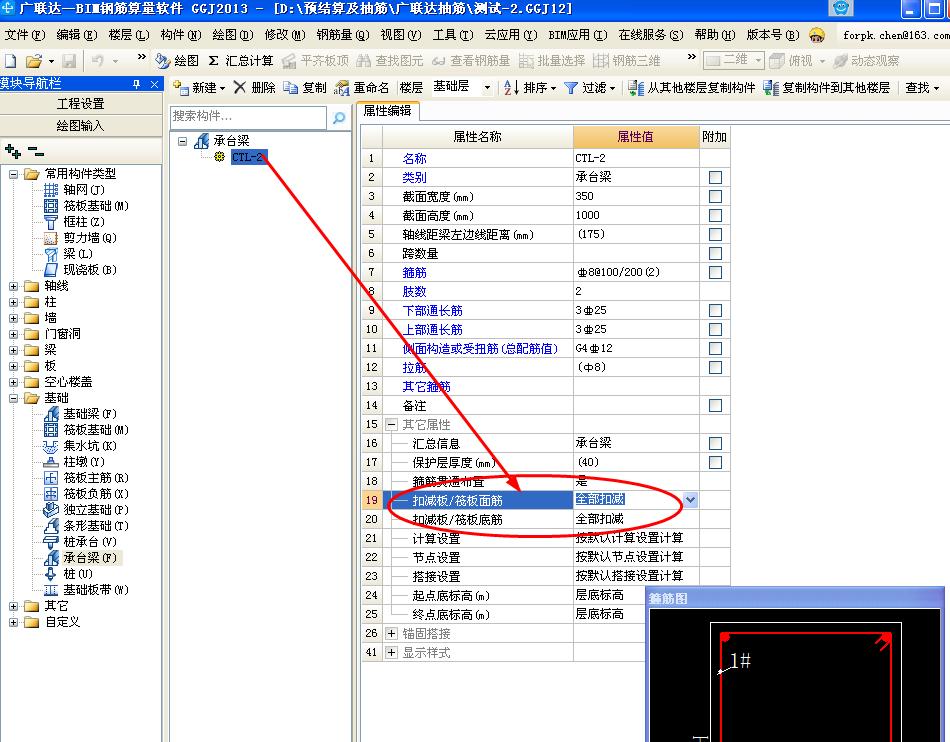
Task: Toggle 附加 checkbox for 截面高度 row
Action: (715, 216)
